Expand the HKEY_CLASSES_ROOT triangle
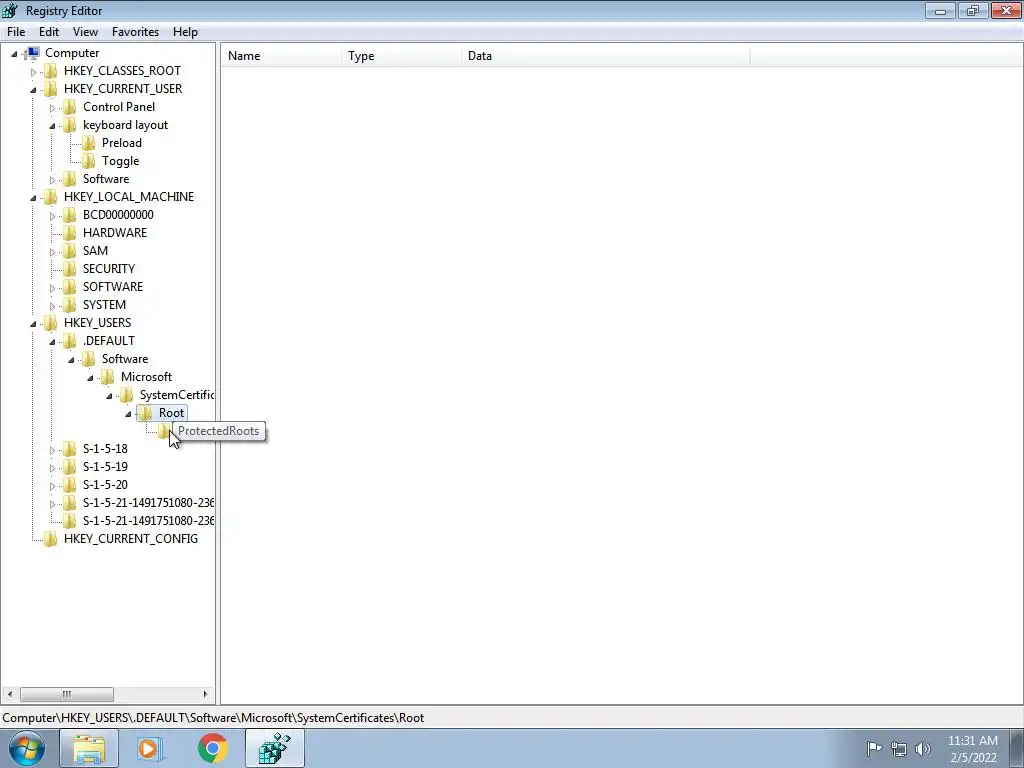The width and height of the screenshot is (1024, 768). tap(33, 72)
